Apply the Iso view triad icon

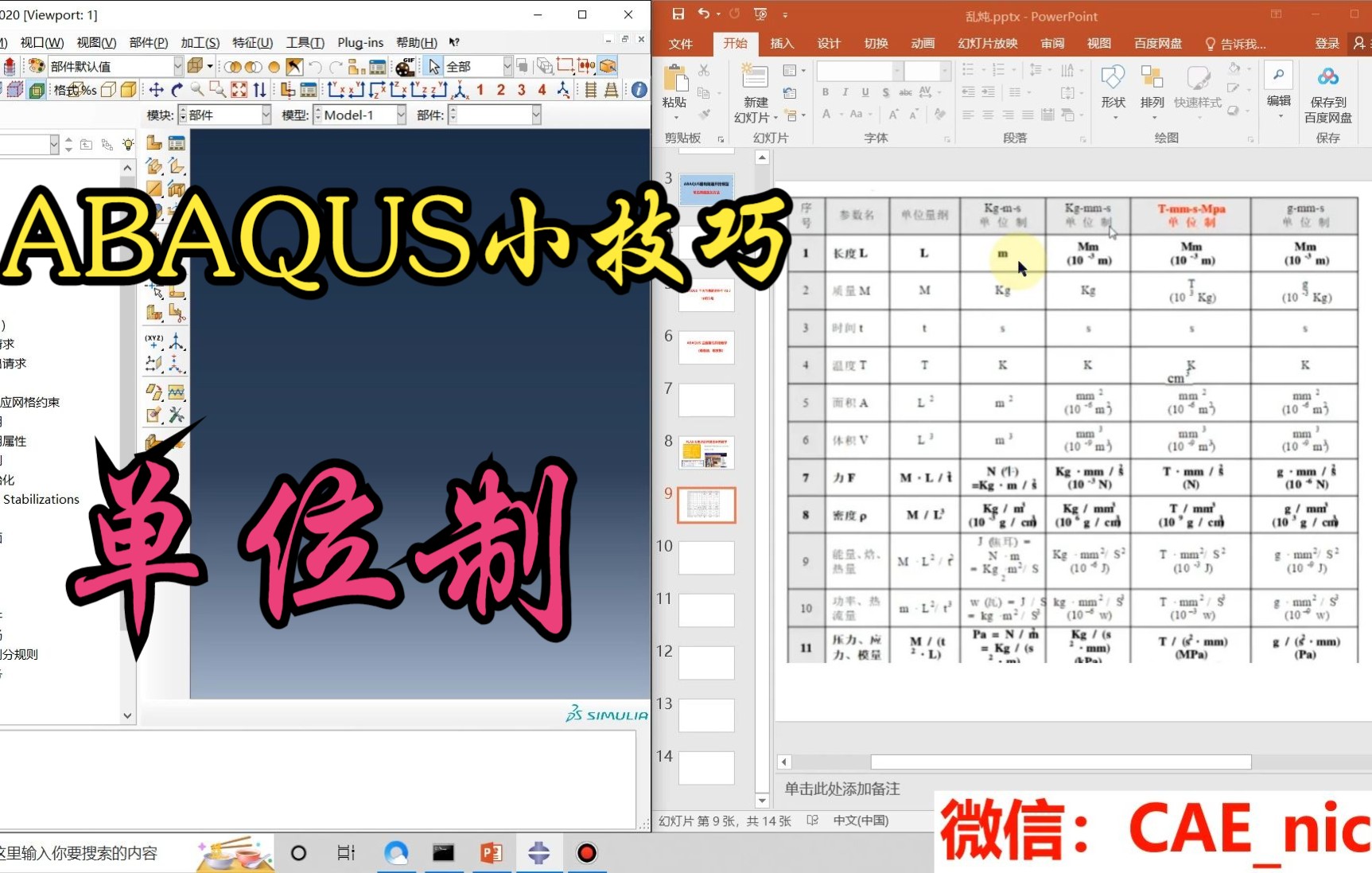[x=460, y=90]
